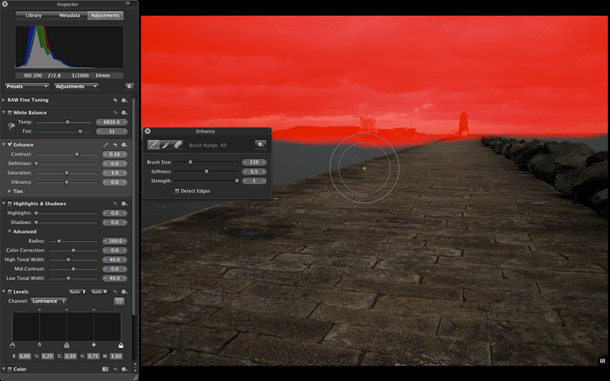610x381 pixels.
Task: Click the Temp value field 6830 K
Action: (x=112, y=122)
